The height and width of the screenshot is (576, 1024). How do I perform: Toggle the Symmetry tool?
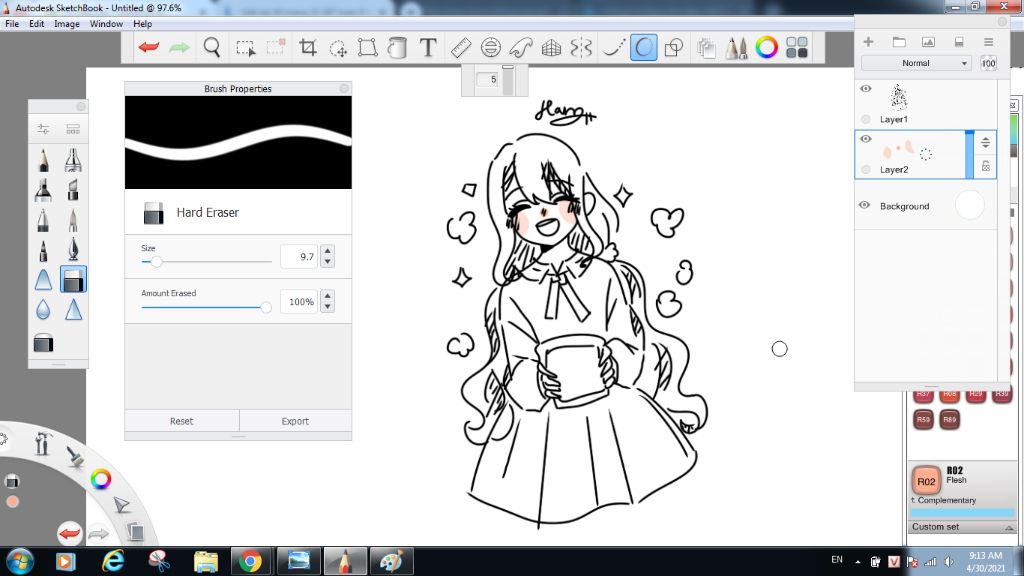[581, 47]
